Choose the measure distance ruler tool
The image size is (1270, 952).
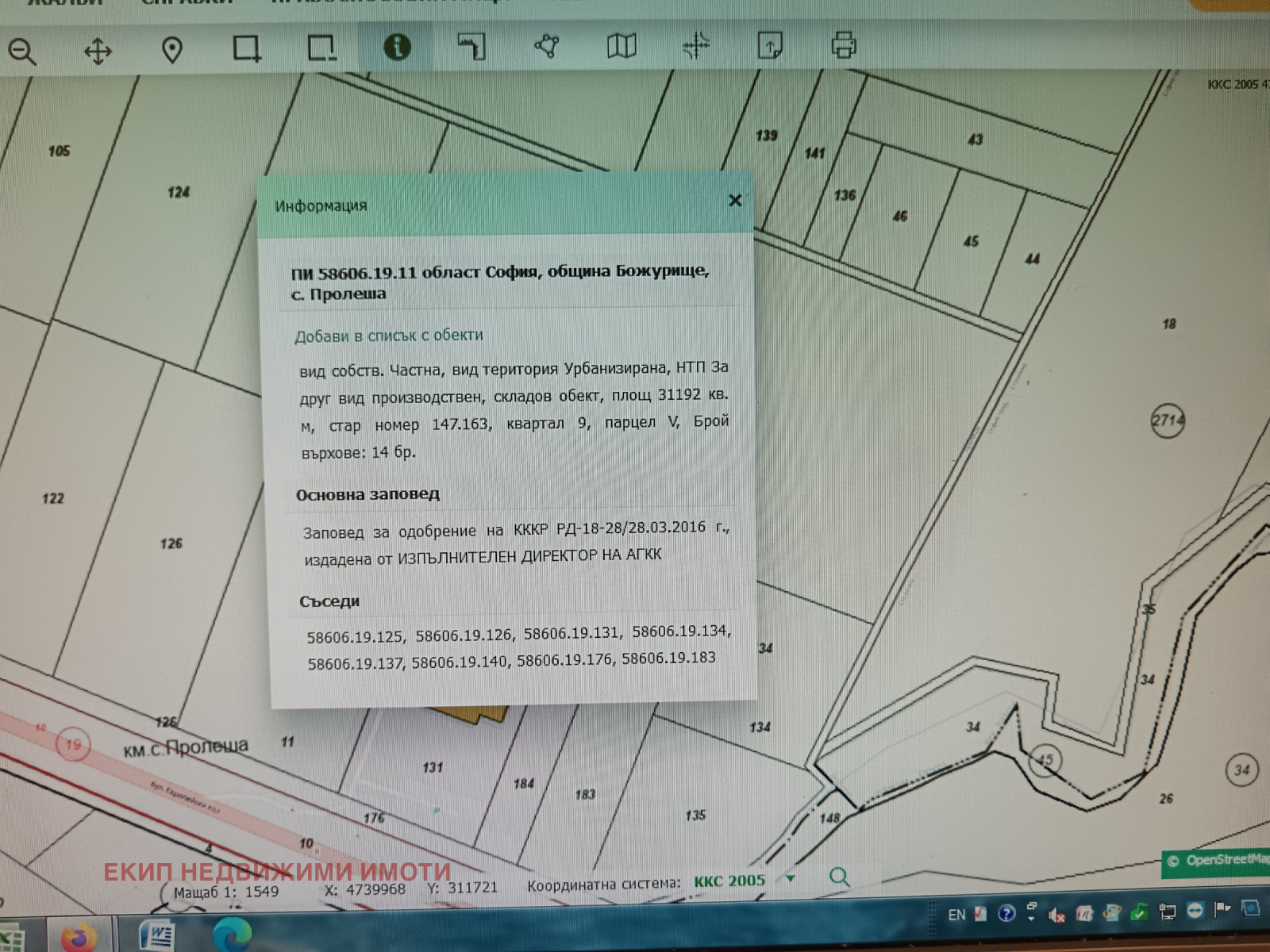471,46
